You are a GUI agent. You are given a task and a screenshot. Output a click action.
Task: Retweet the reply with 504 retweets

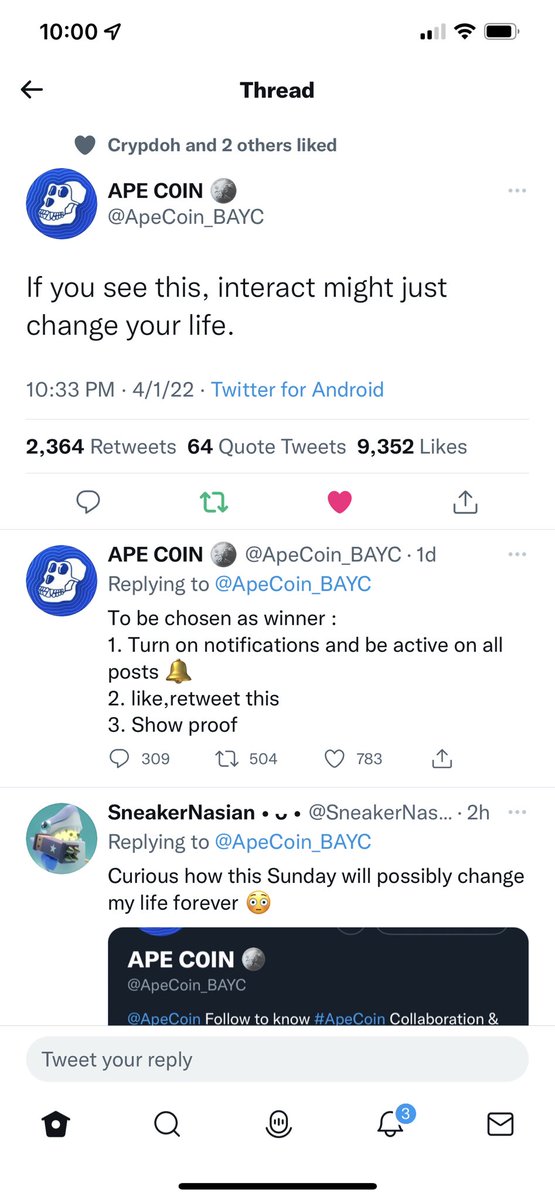pos(247,759)
